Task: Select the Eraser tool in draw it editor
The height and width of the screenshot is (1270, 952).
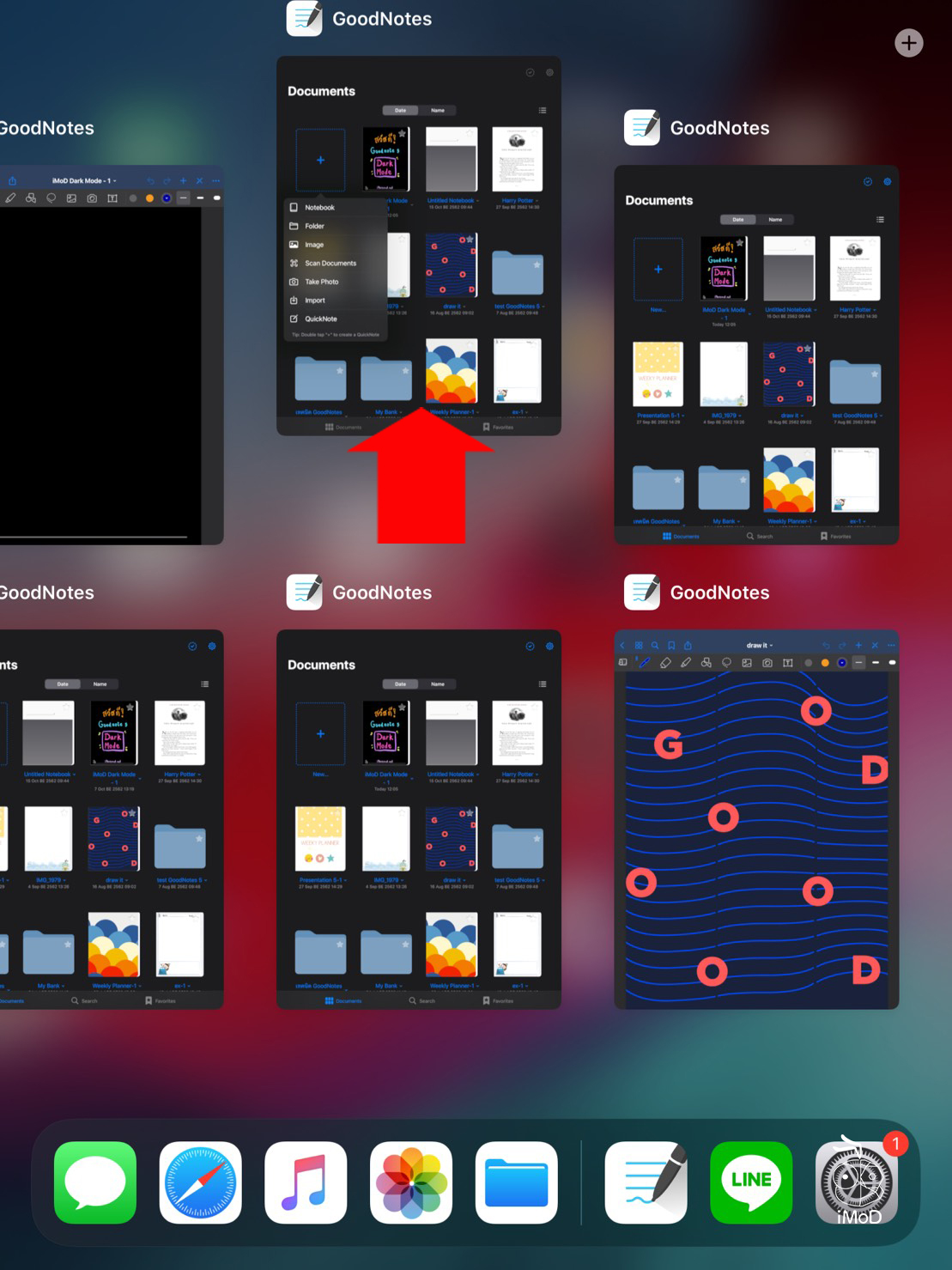Action: pyautogui.click(x=665, y=663)
